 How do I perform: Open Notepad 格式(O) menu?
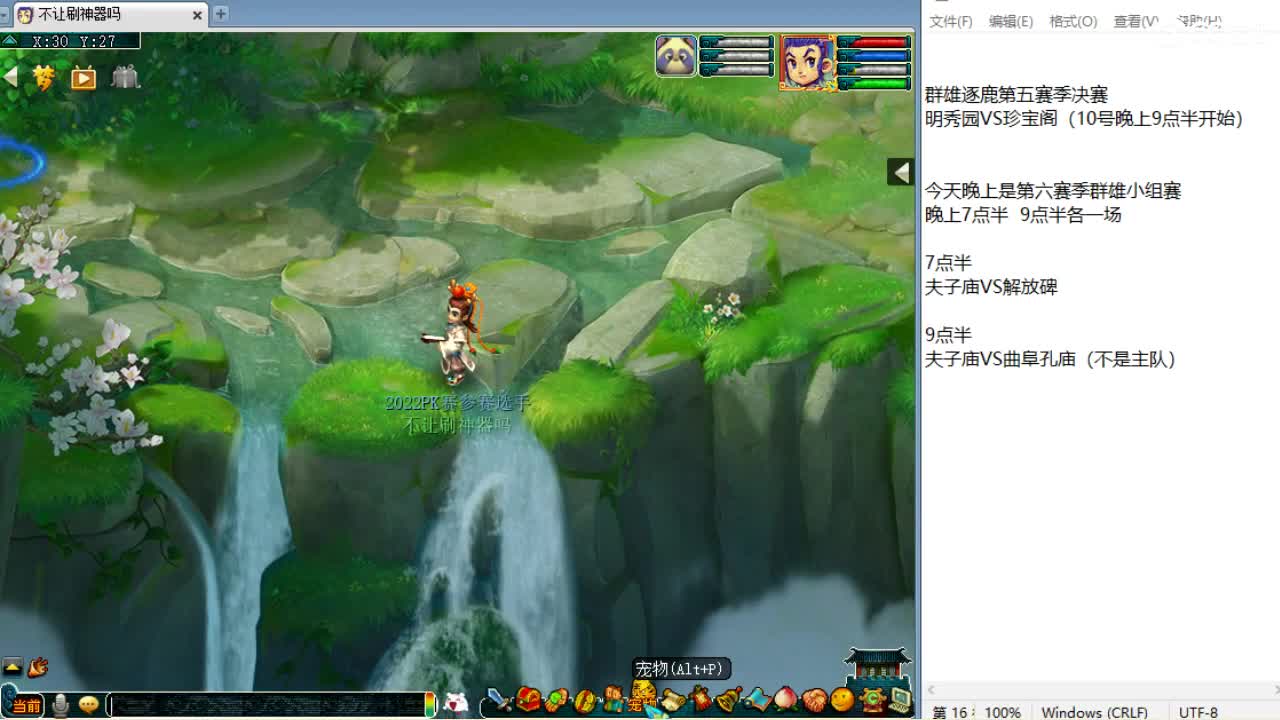(1073, 21)
